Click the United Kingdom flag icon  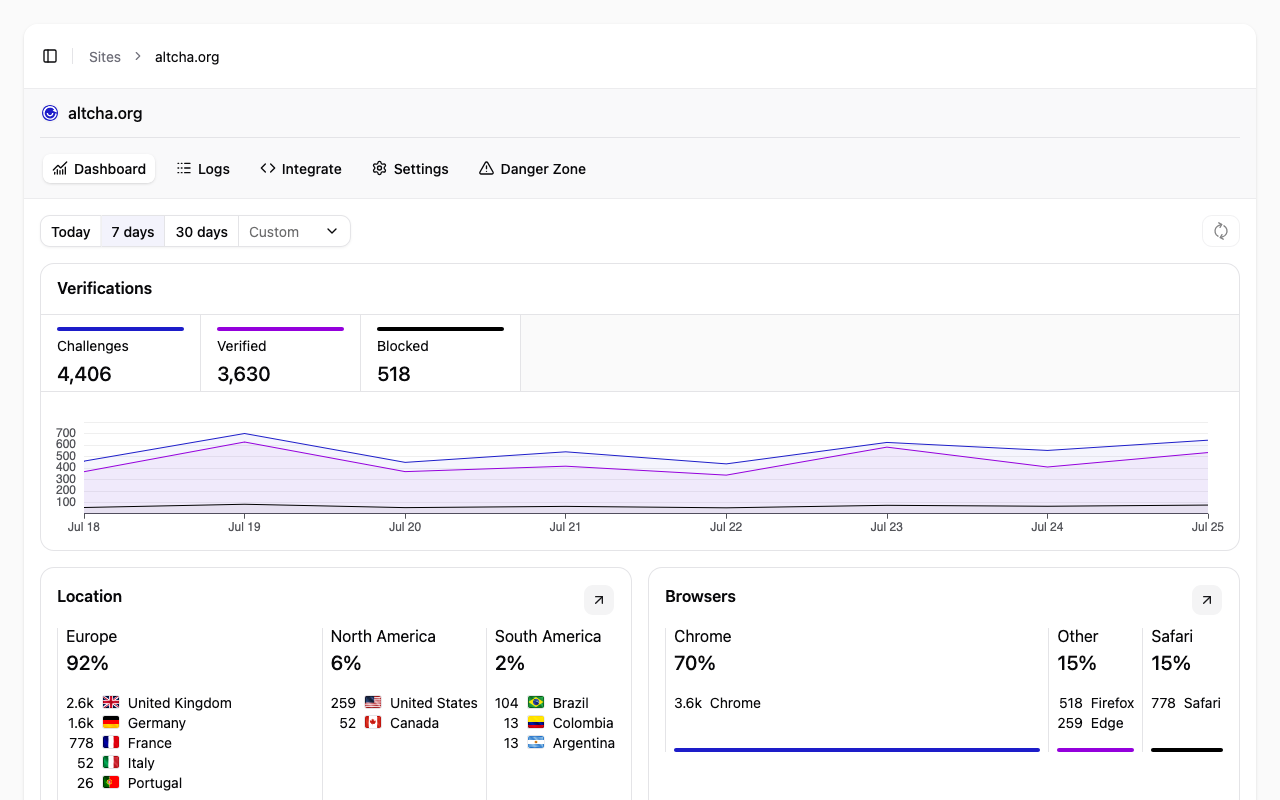coord(111,703)
